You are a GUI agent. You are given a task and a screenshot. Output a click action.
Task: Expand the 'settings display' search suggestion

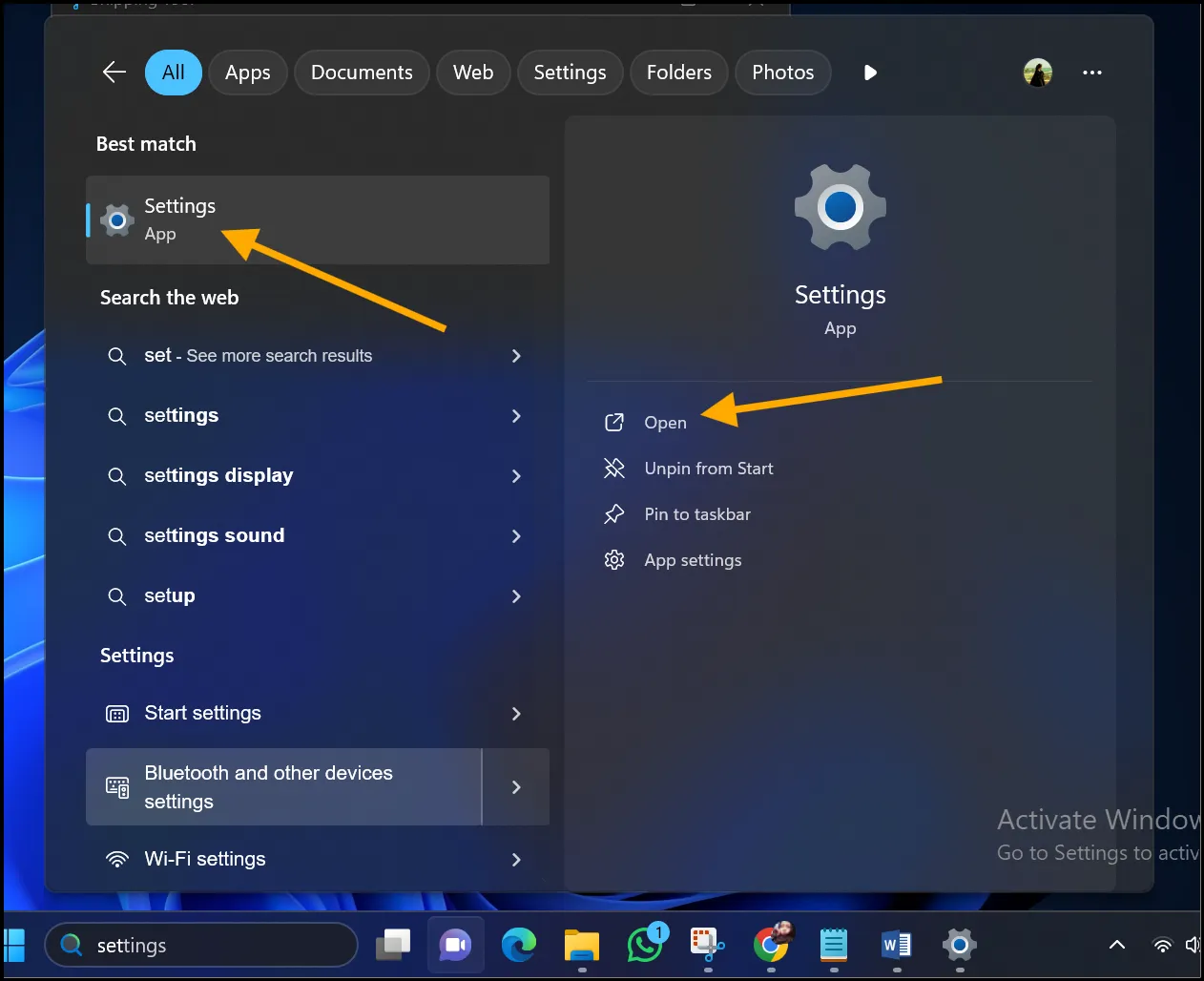pos(516,476)
